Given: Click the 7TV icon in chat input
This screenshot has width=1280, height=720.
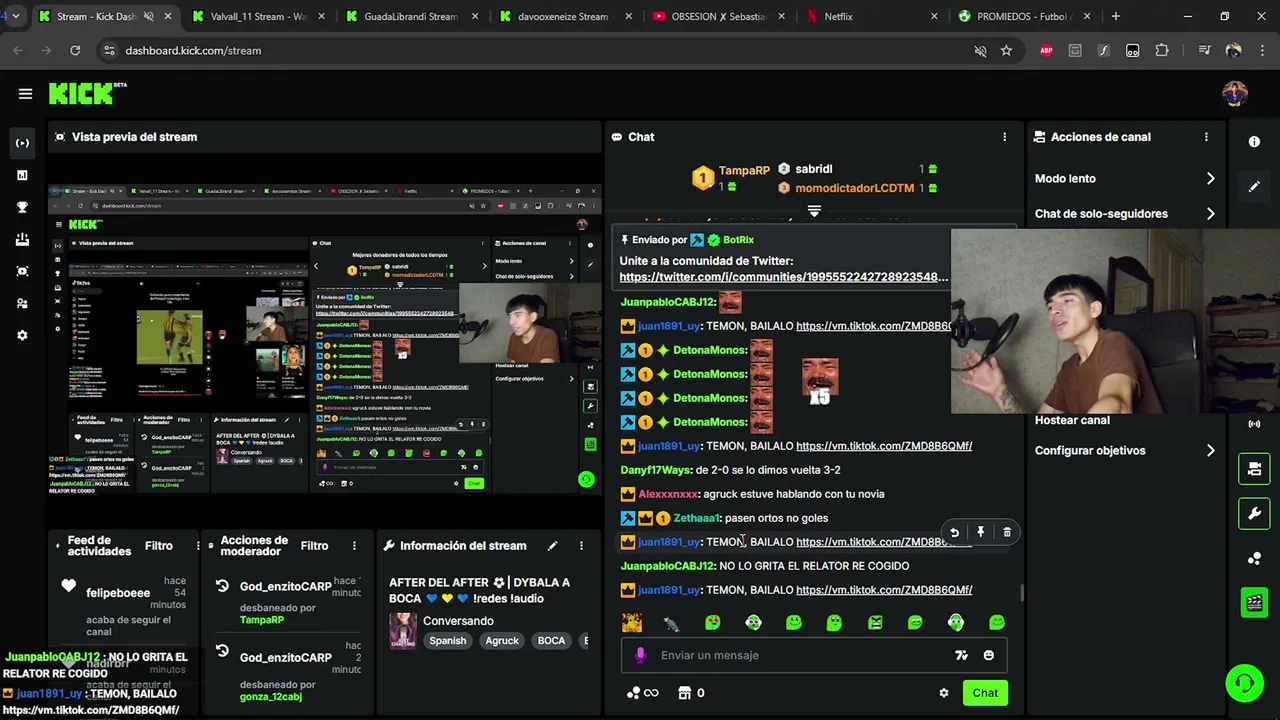Looking at the screenshot, I should pyautogui.click(x=961, y=655).
